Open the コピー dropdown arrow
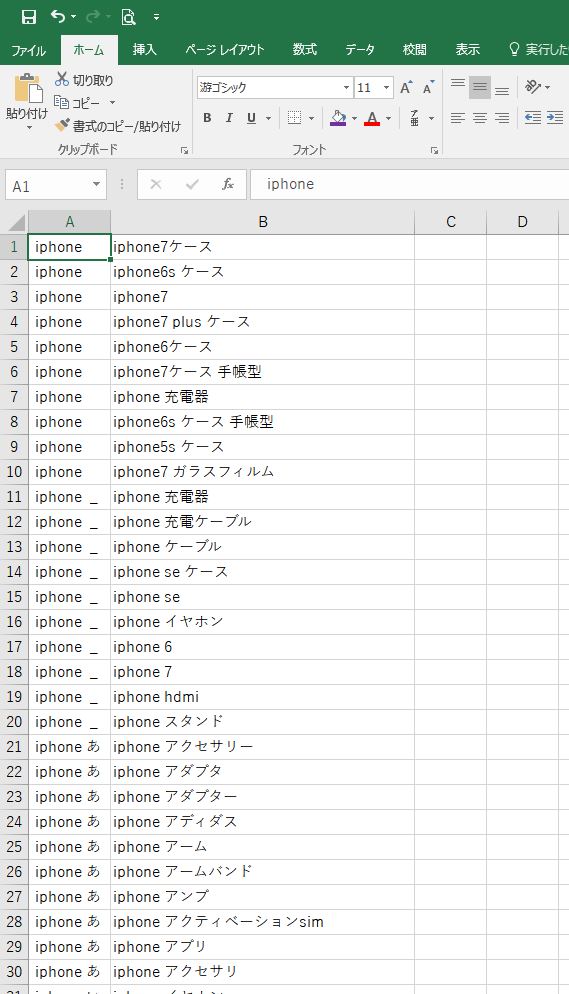Screen dimensions: 569x994 pyautogui.click(x=112, y=102)
